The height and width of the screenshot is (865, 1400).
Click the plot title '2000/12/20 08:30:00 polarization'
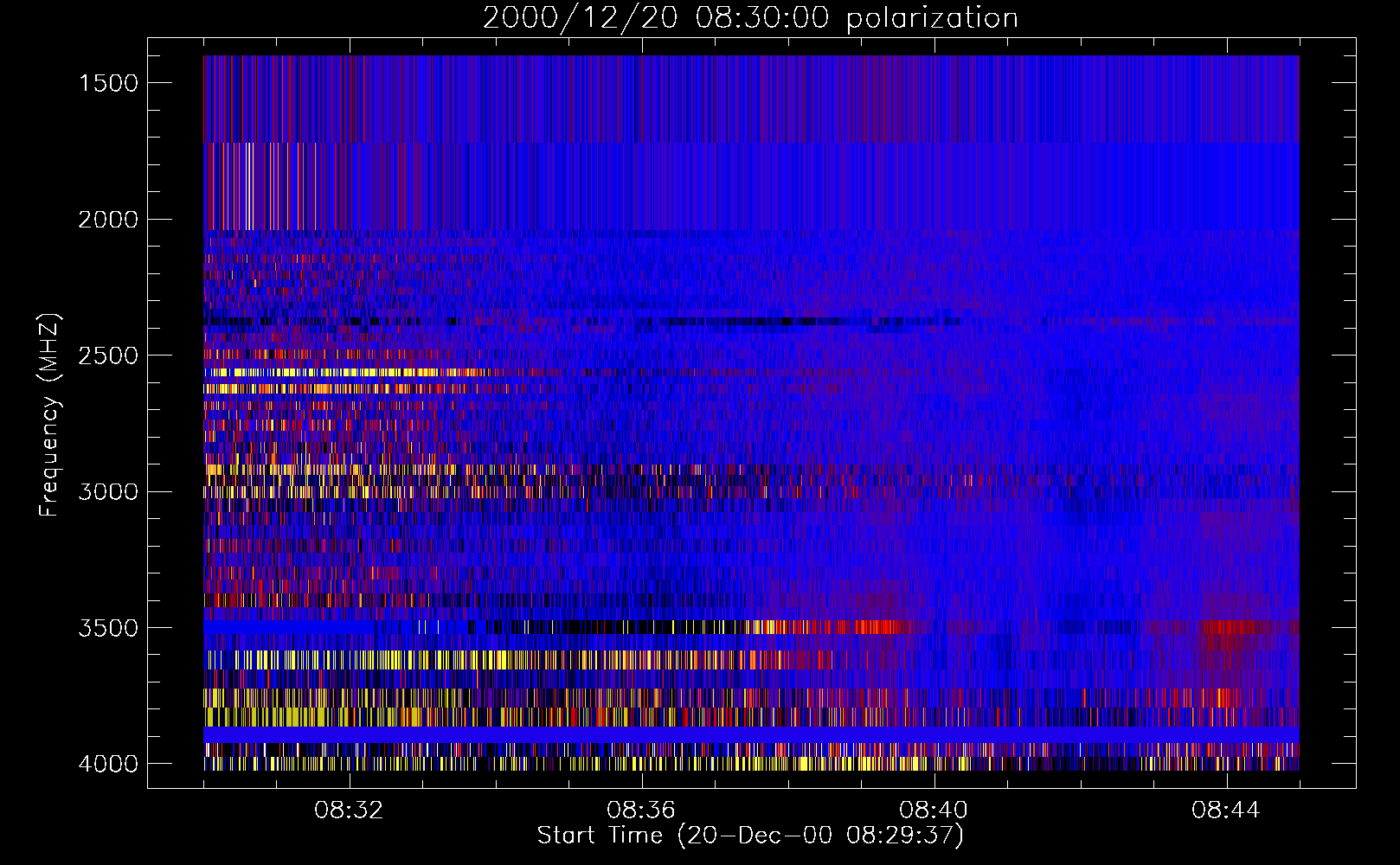[750, 18]
